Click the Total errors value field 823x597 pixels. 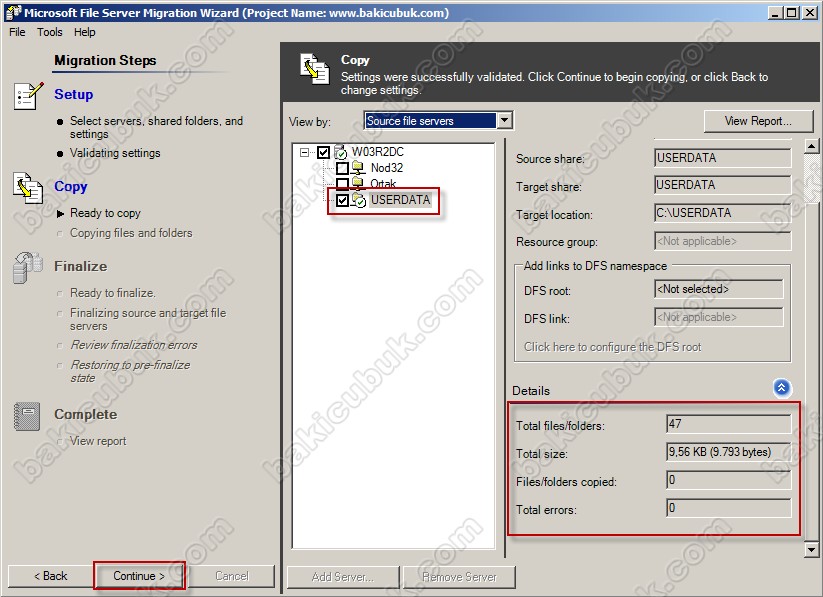[x=729, y=508]
